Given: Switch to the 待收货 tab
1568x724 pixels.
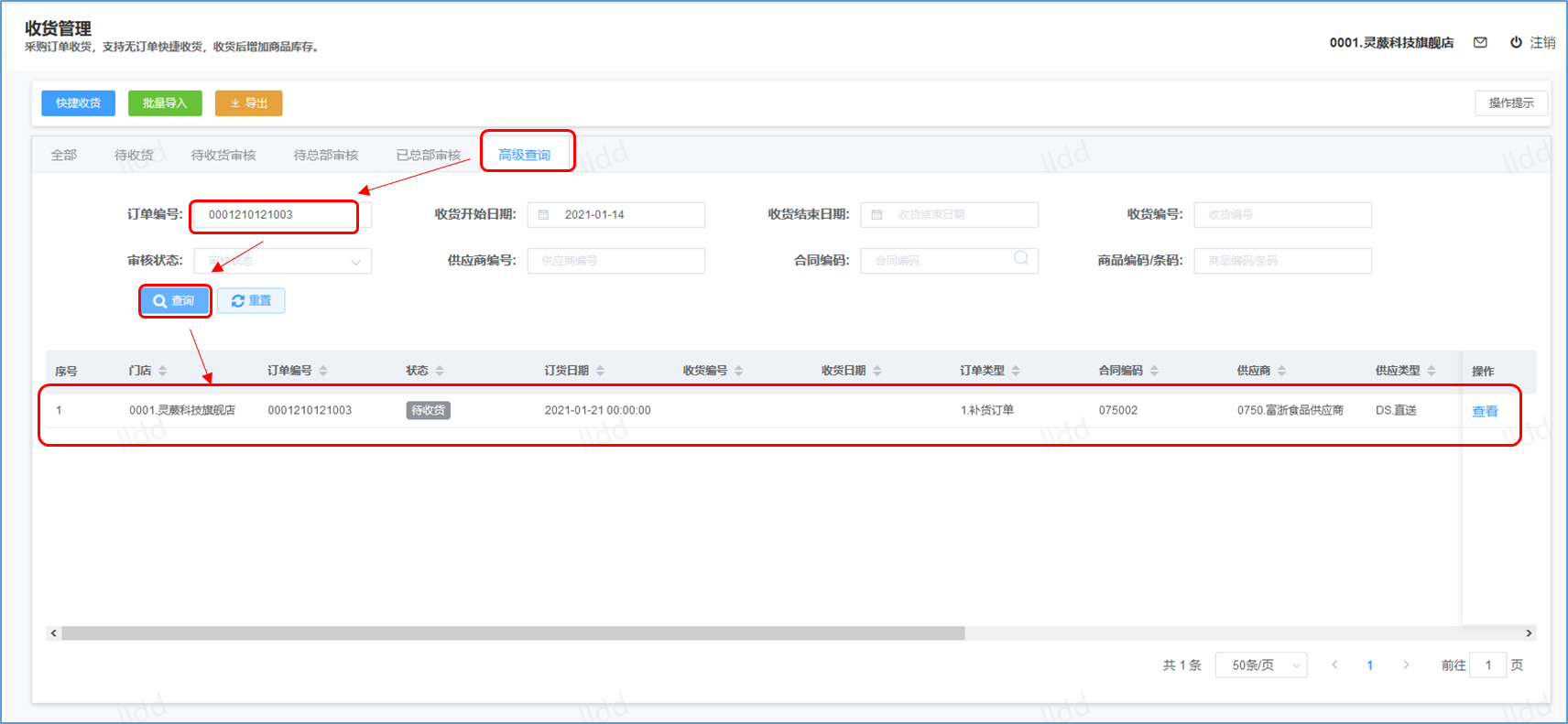Looking at the screenshot, I should pos(134,155).
